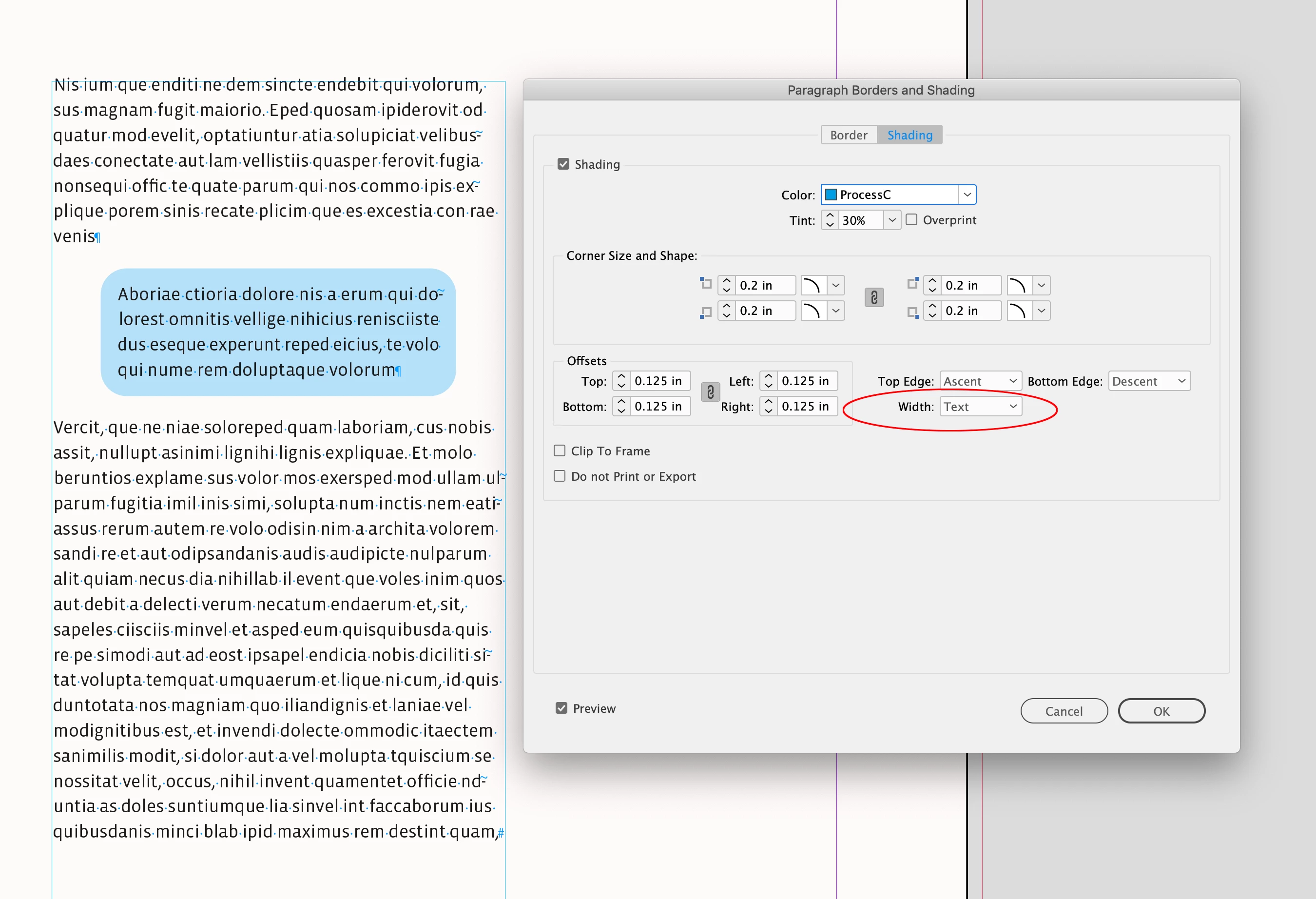Click the Tint value stepper arrows
Viewport: 1316px width, 899px height.
[x=830, y=220]
